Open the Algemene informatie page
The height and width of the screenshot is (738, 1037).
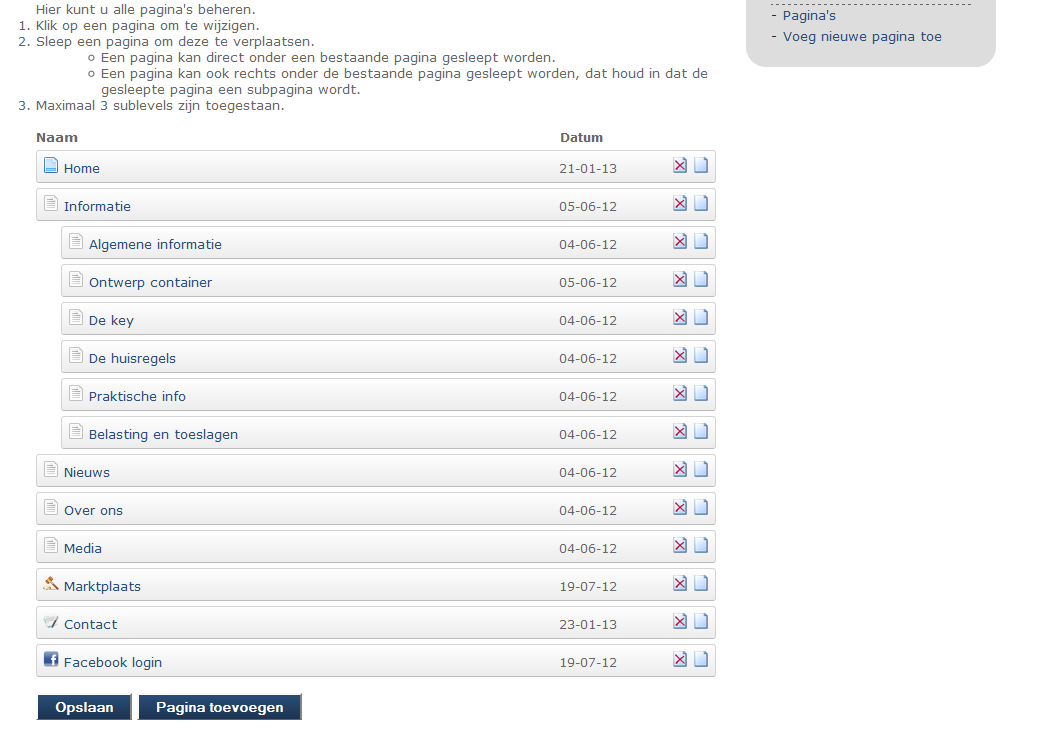155,245
